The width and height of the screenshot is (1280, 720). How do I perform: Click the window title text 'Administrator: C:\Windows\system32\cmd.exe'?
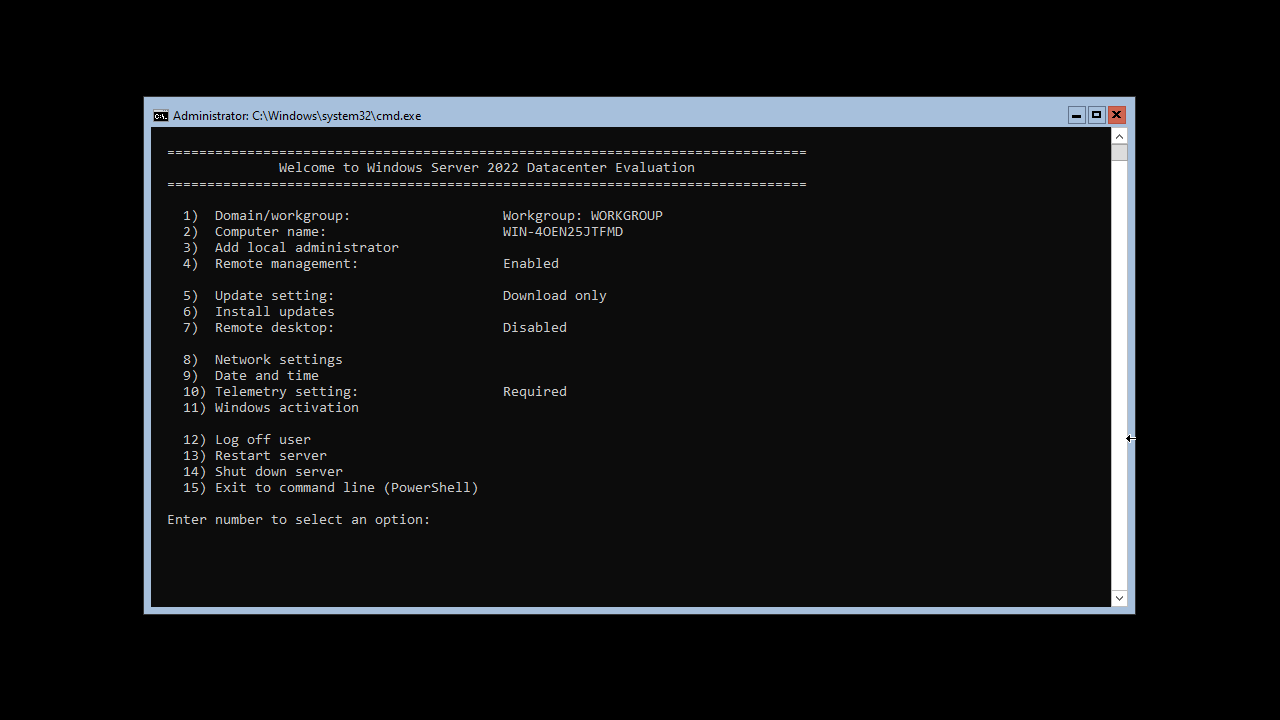tap(297, 116)
